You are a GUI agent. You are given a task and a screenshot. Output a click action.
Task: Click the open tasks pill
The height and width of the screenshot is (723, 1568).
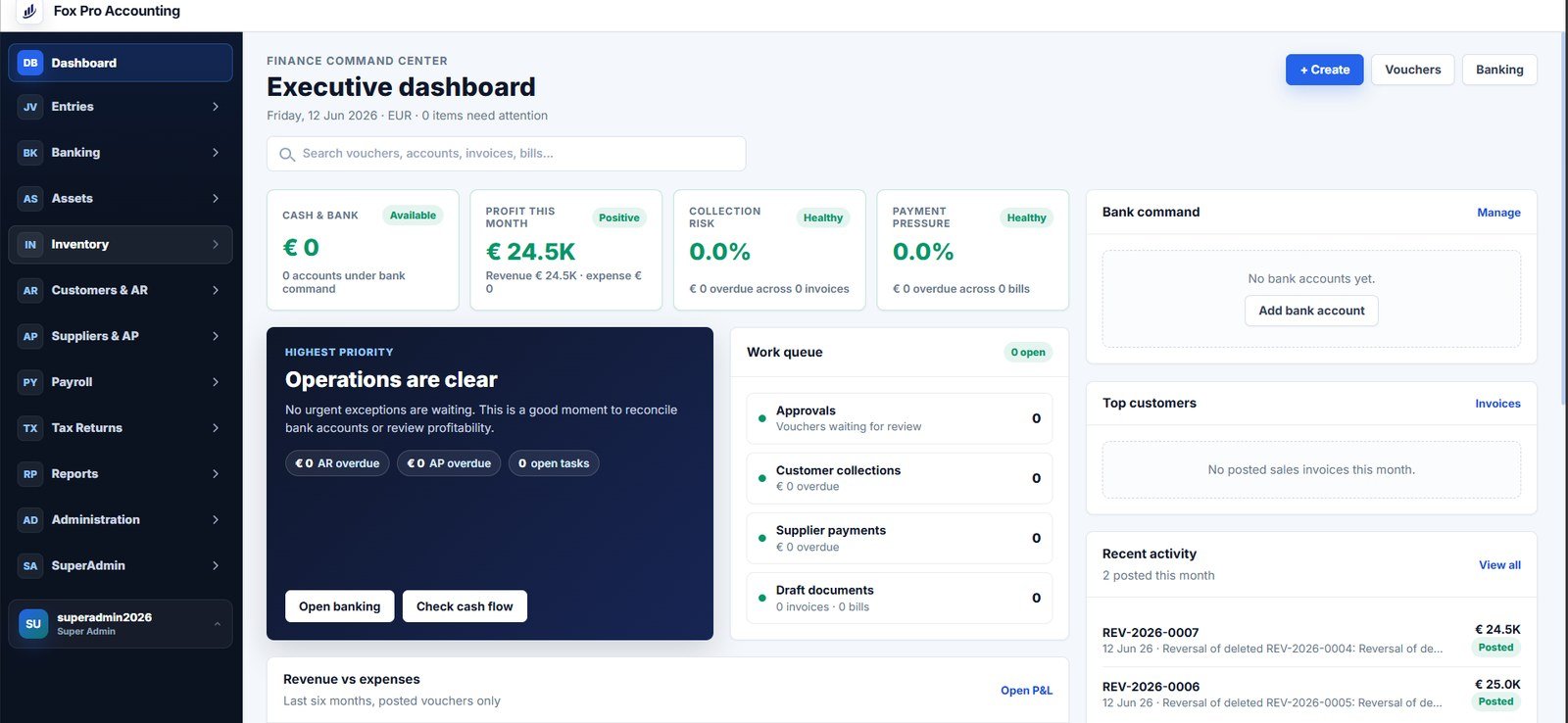pyautogui.click(x=554, y=463)
